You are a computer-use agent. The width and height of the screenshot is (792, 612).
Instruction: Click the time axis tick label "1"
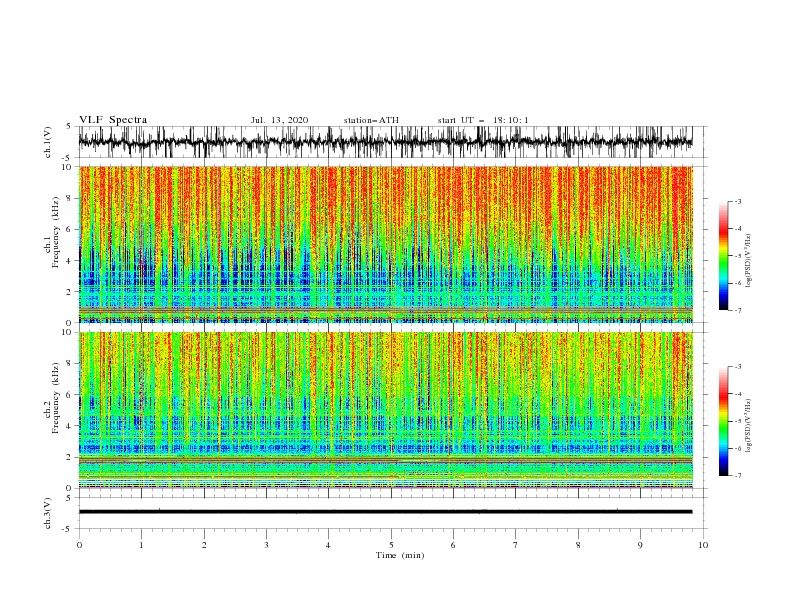[141, 545]
